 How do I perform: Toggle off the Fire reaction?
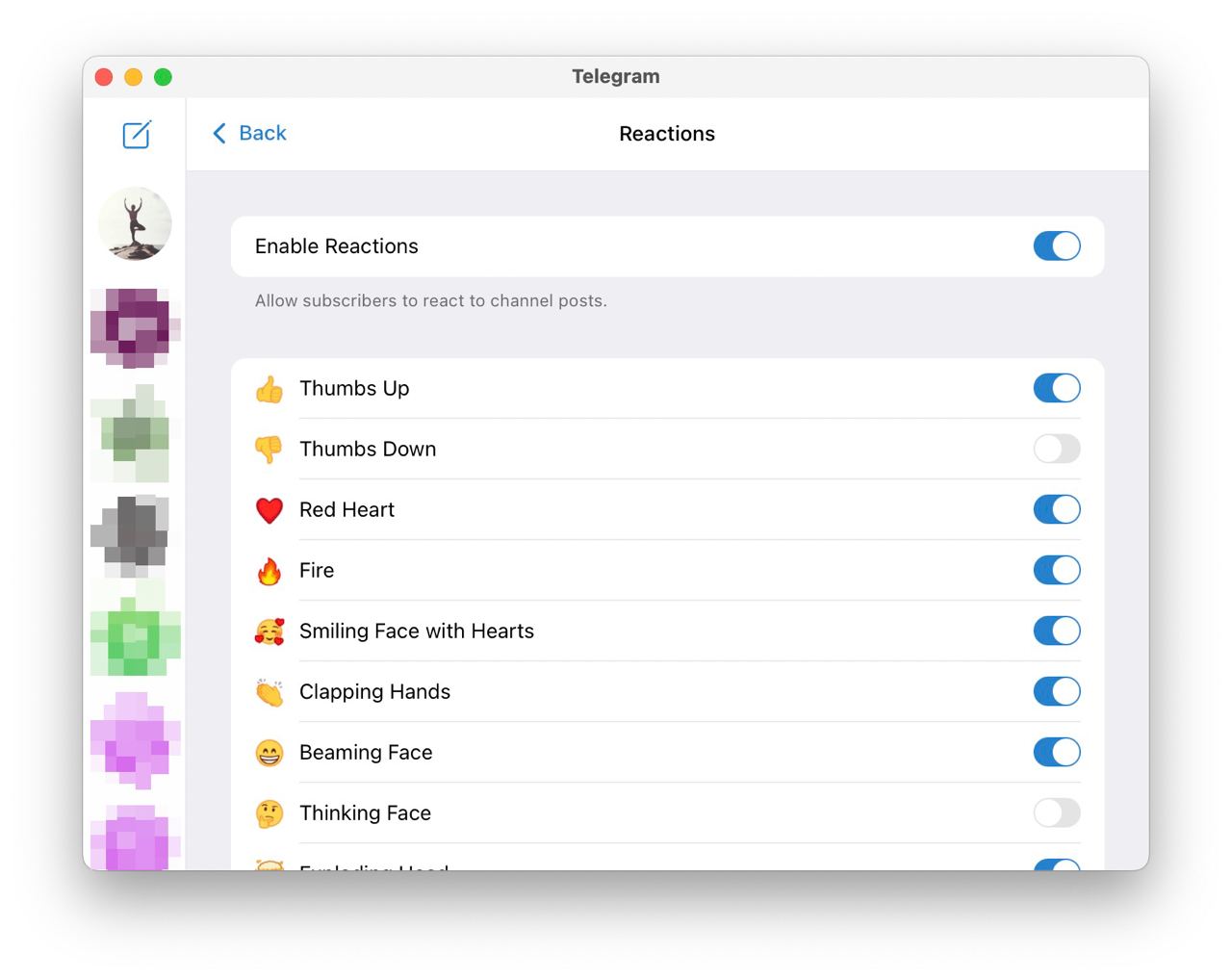tap(1057, 570)
